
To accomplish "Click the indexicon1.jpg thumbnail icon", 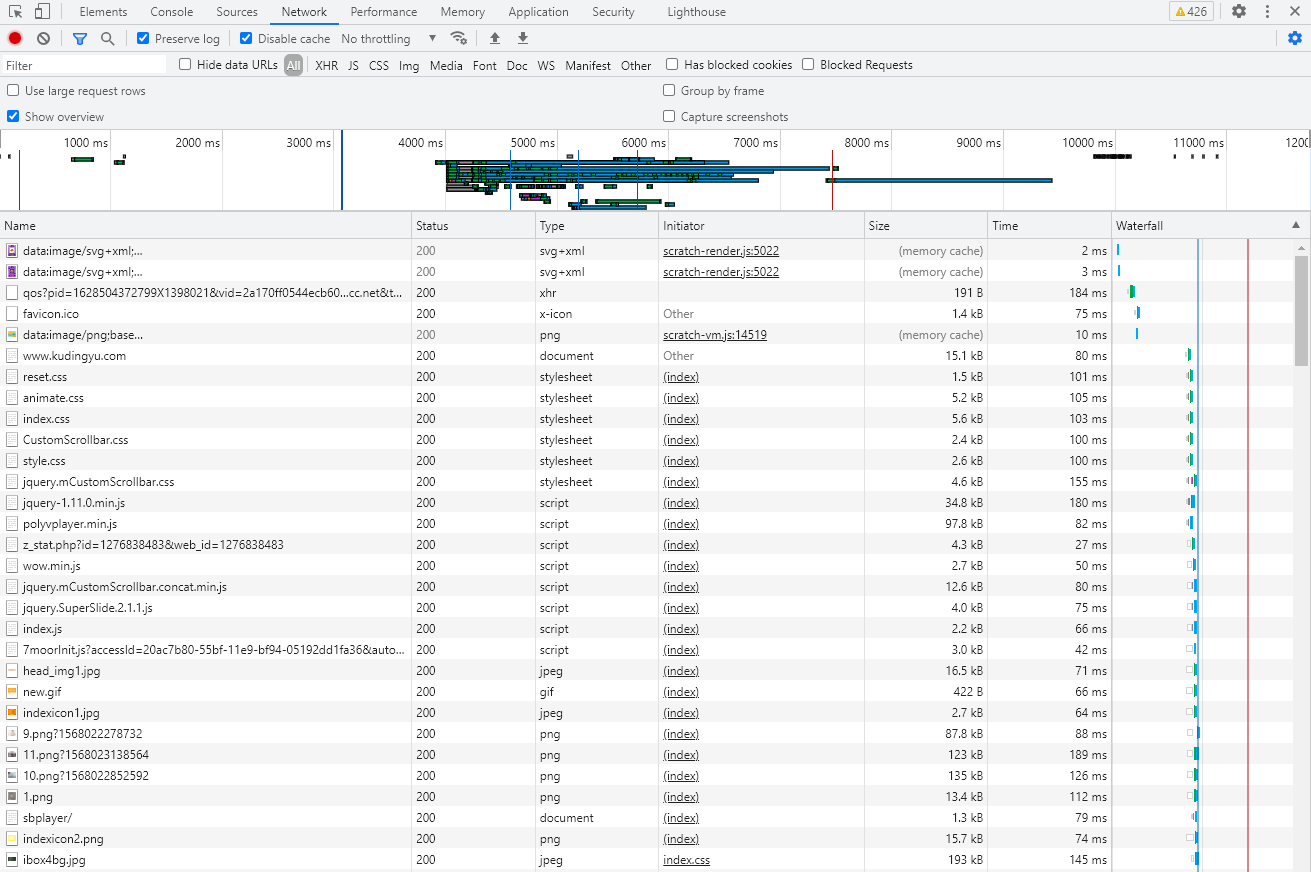I will [12, 713].
